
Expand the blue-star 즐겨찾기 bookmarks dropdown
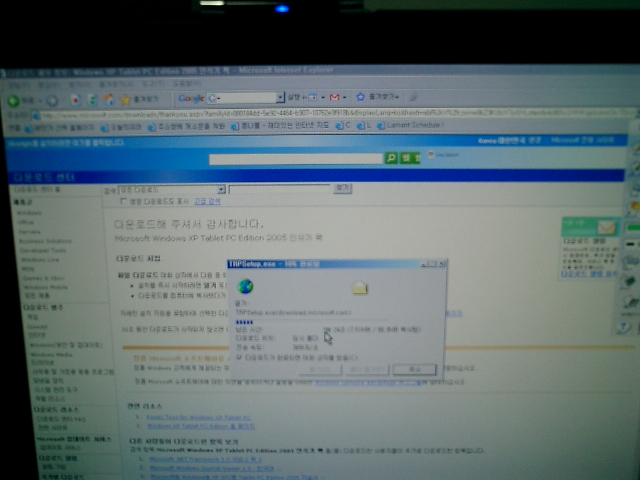coord(397,97)
